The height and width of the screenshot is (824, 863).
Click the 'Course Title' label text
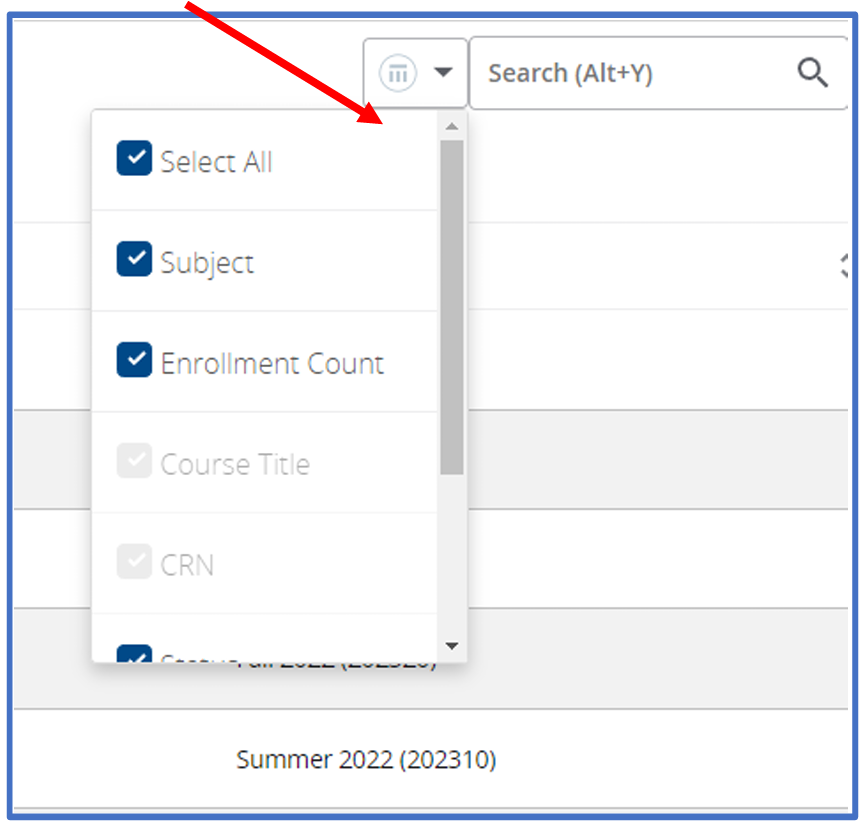pos(235,465)
